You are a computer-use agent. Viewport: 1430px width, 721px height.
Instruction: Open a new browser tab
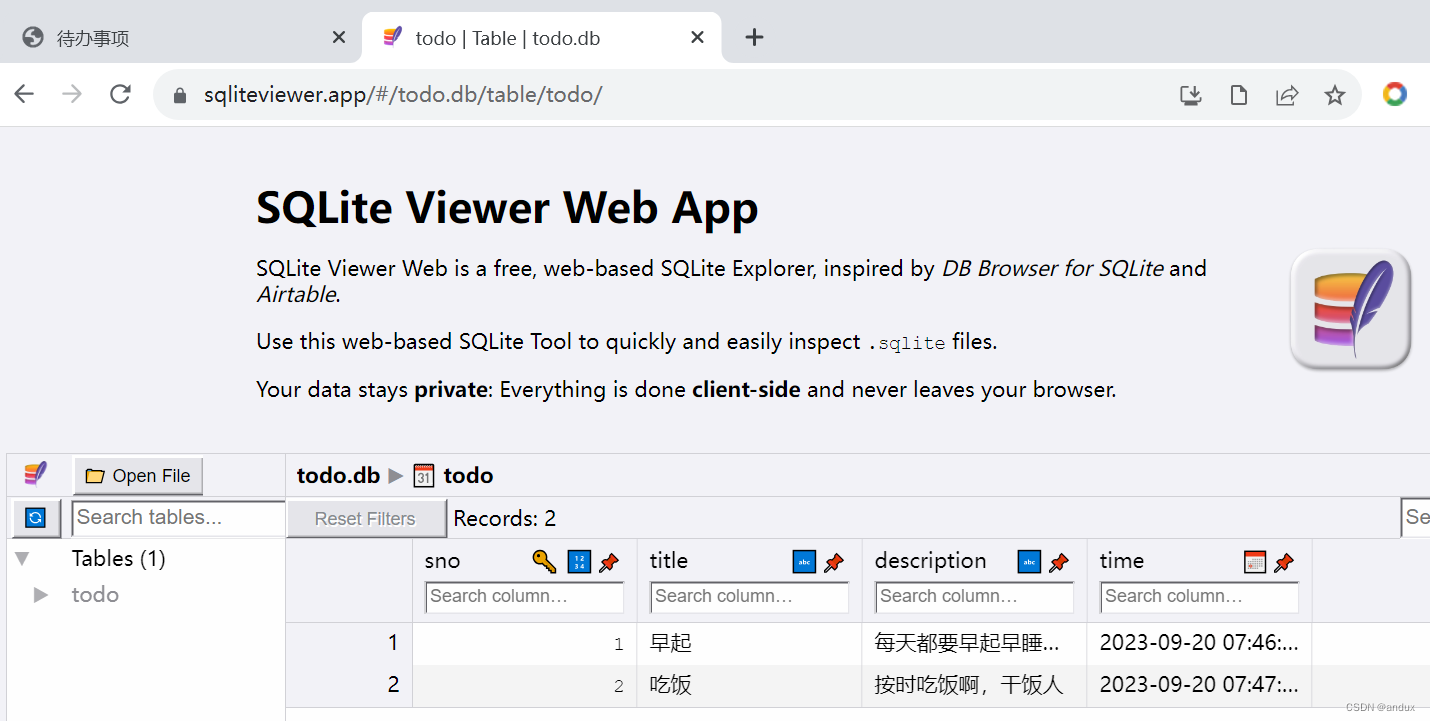[x=754, y=37]
